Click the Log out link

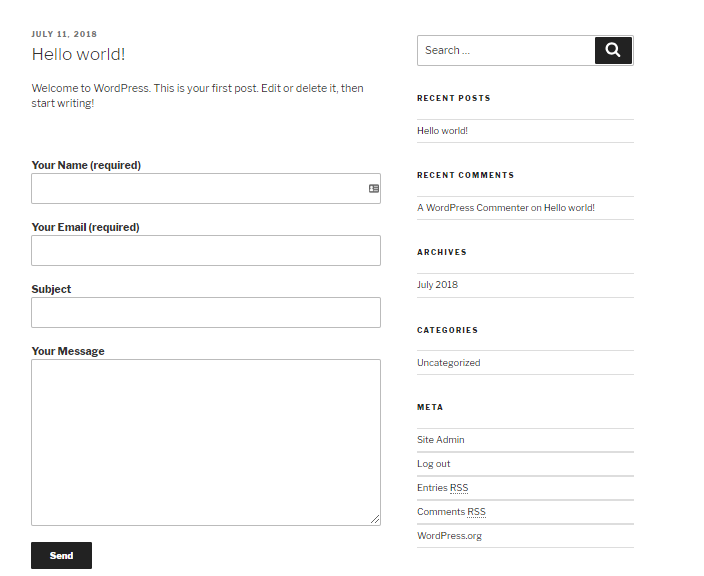(x=433, y=464)
